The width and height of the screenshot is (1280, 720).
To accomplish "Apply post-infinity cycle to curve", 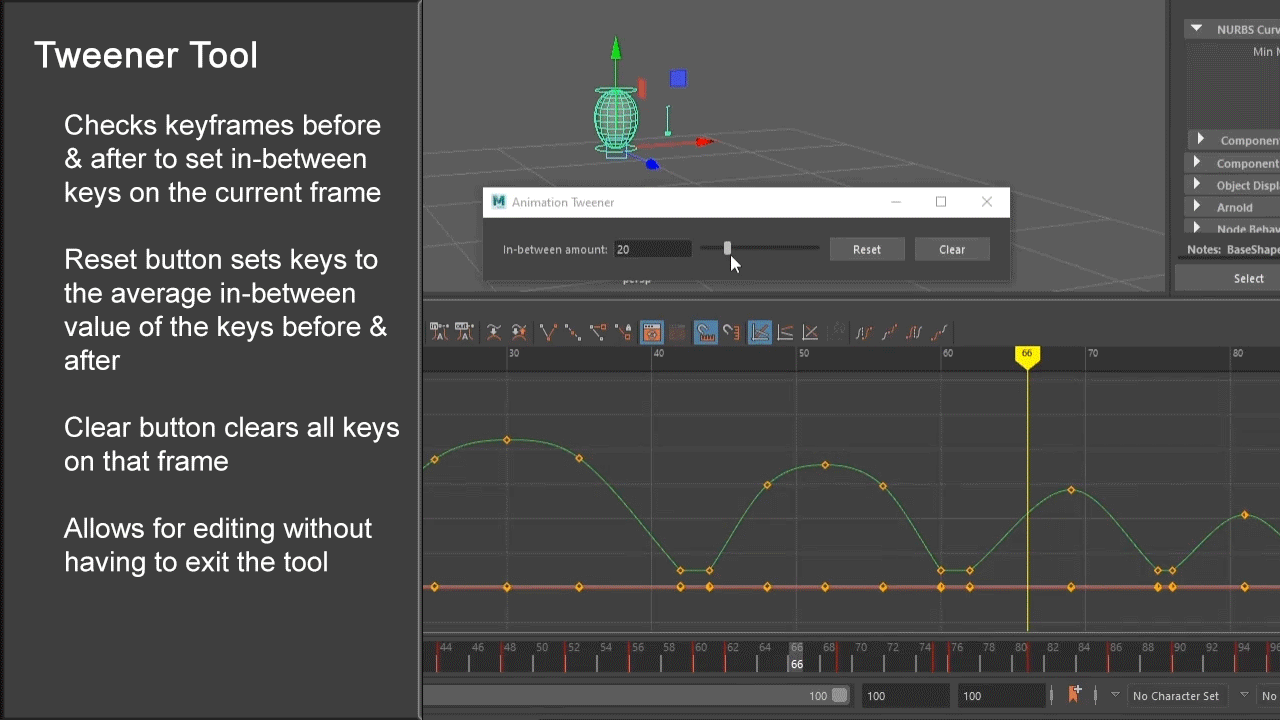I will (x=914, y=332).
